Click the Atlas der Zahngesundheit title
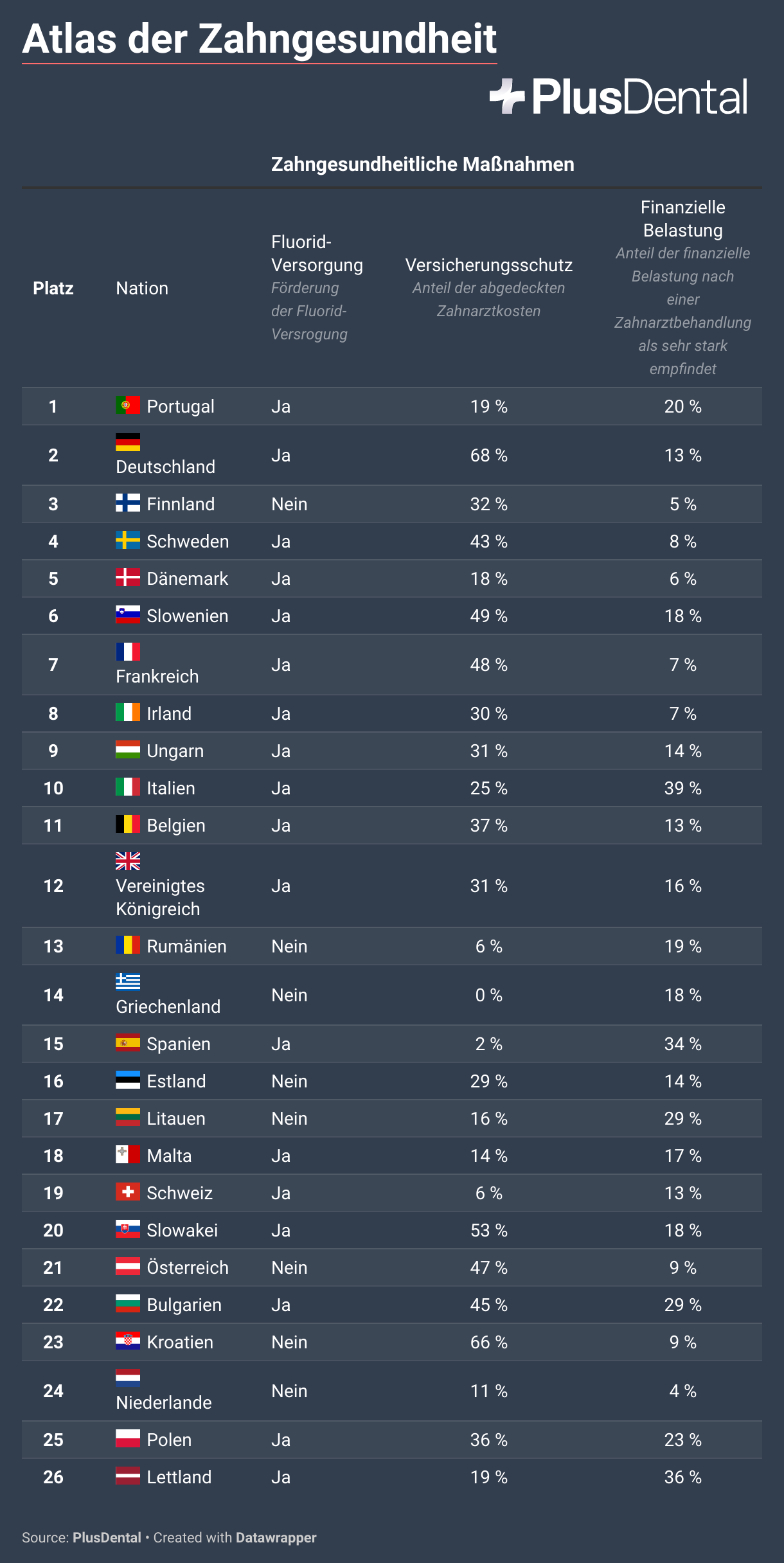784x1563 pixels. coord(260,39)
